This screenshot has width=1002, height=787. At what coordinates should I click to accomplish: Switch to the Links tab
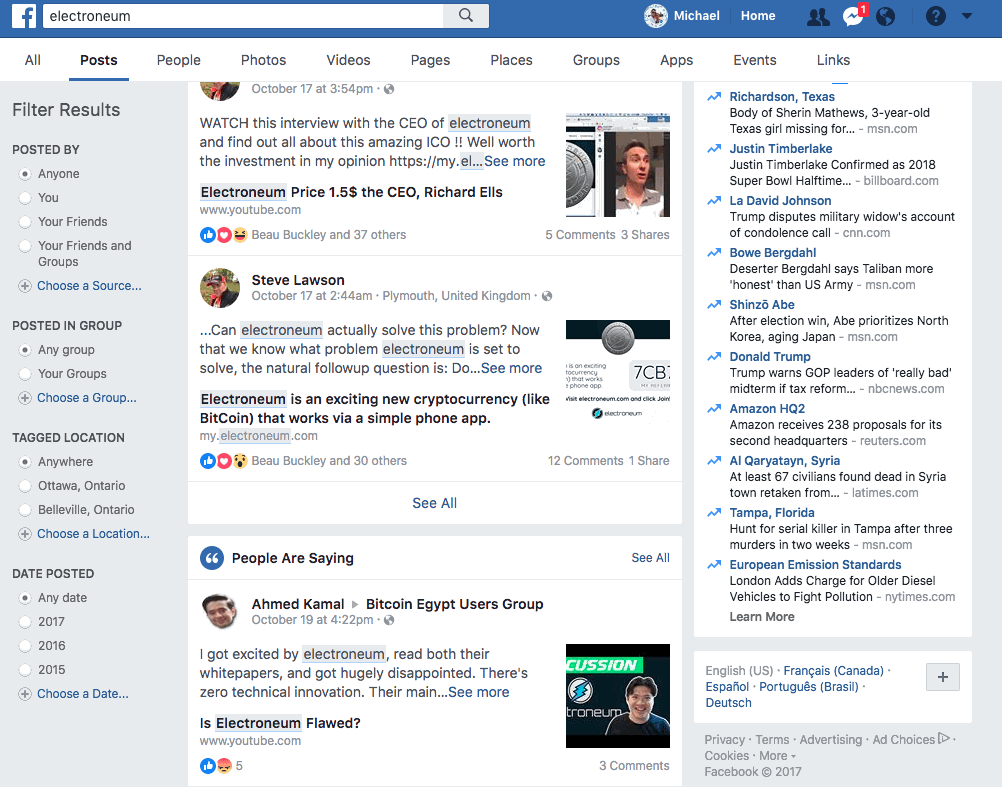tap(833, 60)
